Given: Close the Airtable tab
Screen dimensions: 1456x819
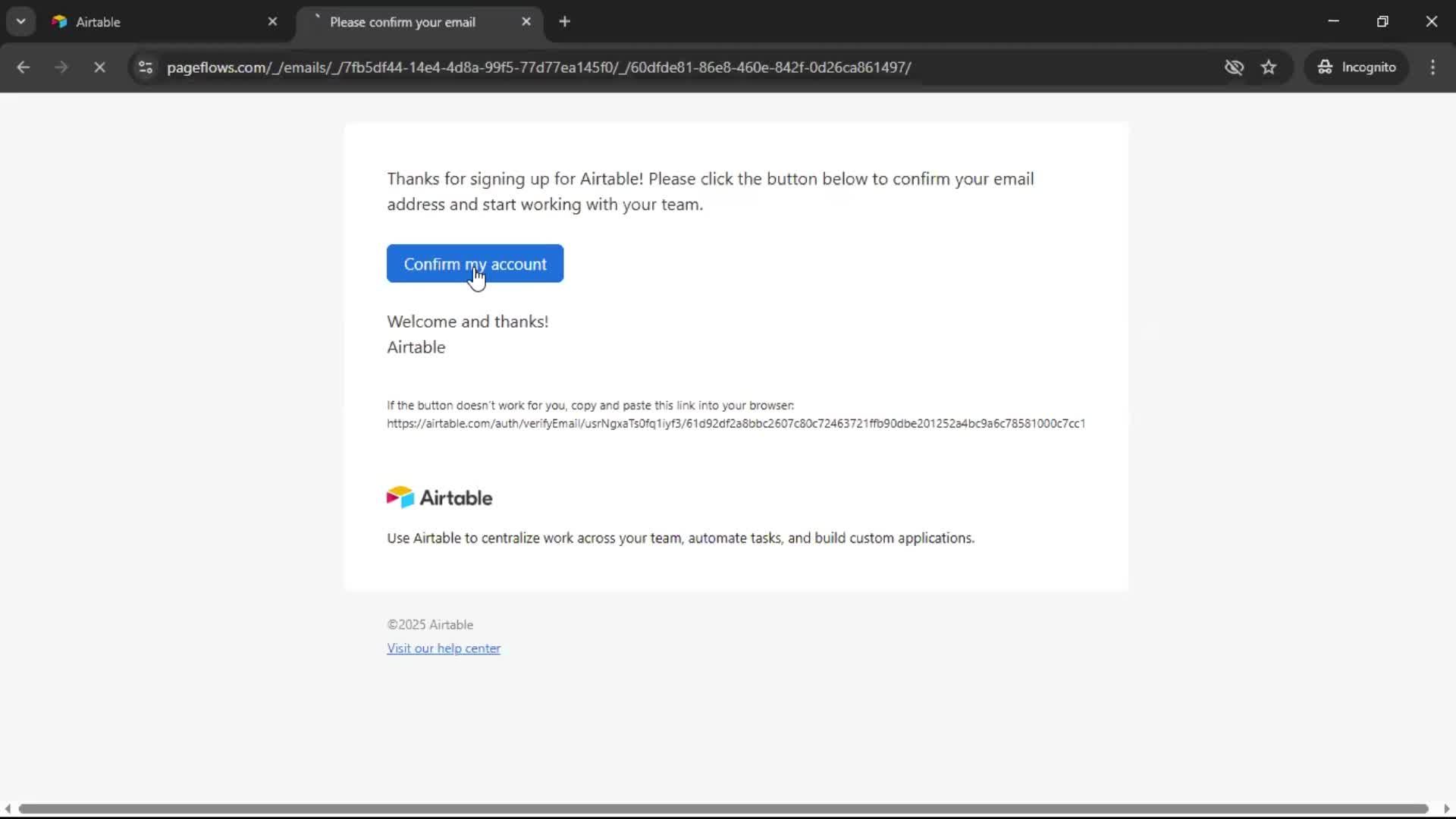Looking at the screenshot, I should tap(272, 22).
